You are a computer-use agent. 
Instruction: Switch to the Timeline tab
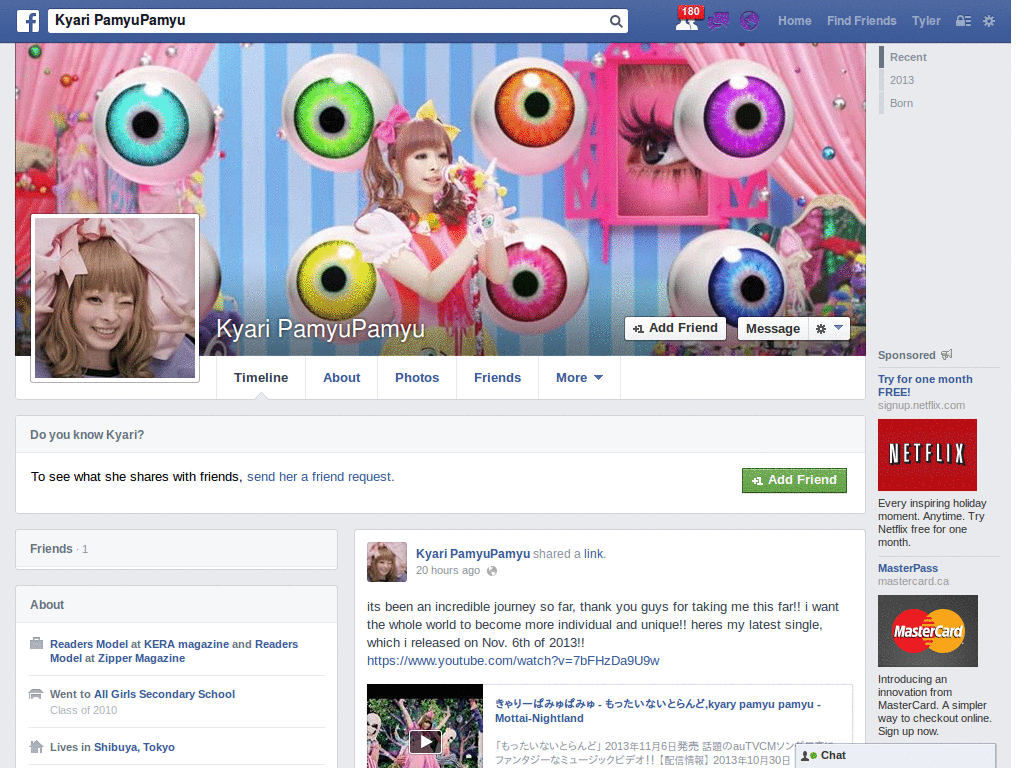click(261, 377)
